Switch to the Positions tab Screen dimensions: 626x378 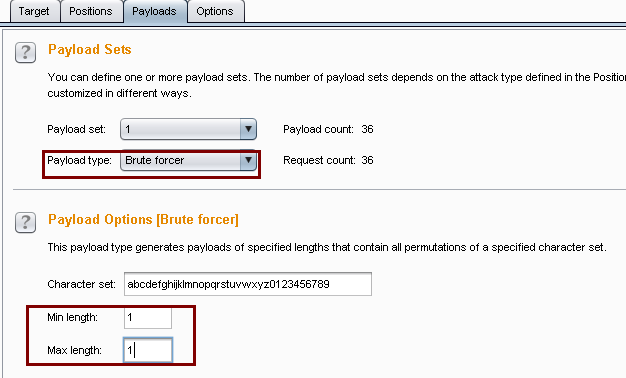click(x=91, y=12)
